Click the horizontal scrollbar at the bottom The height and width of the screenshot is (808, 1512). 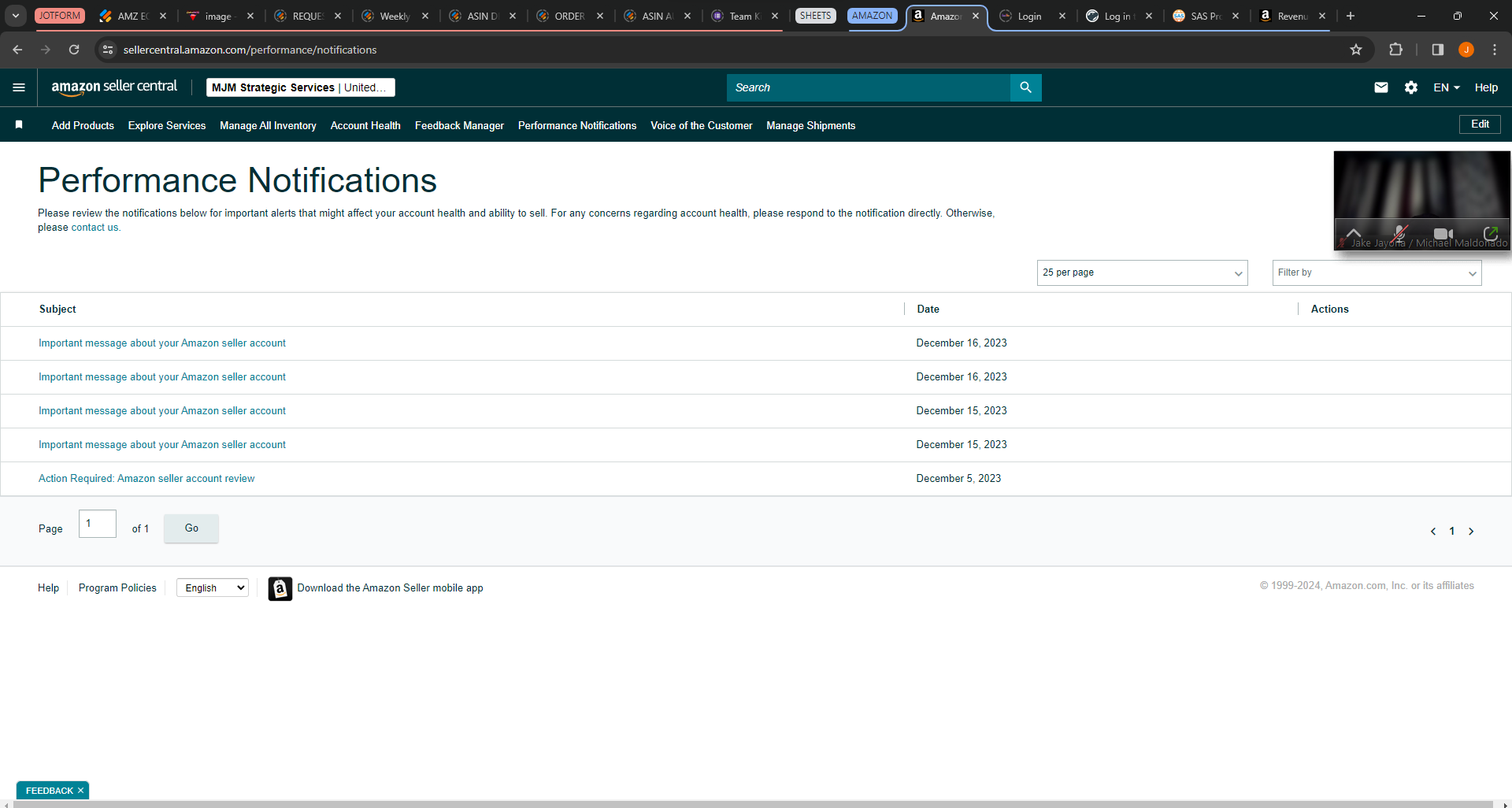pos(754,804)
